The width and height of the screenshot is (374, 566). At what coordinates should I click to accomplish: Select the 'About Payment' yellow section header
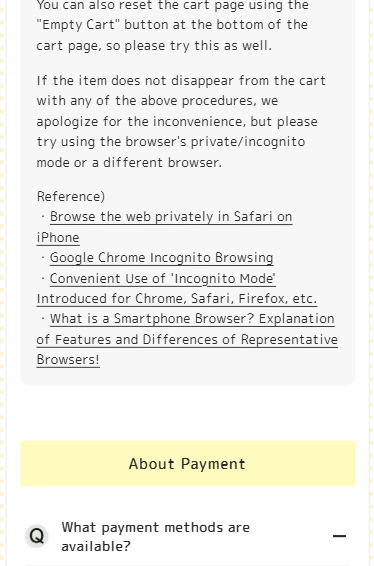[187, 463]
